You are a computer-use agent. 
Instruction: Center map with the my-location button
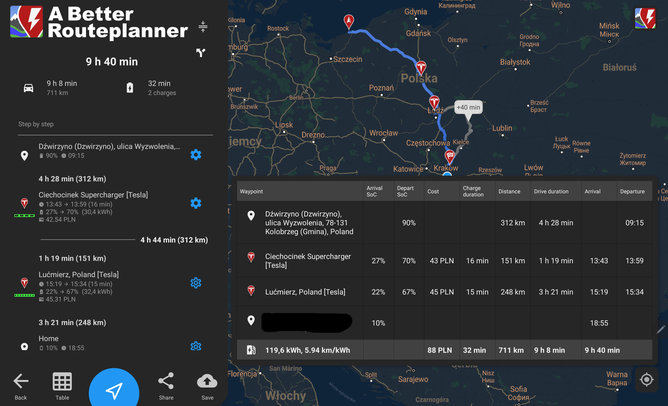[x=648, y=381]
